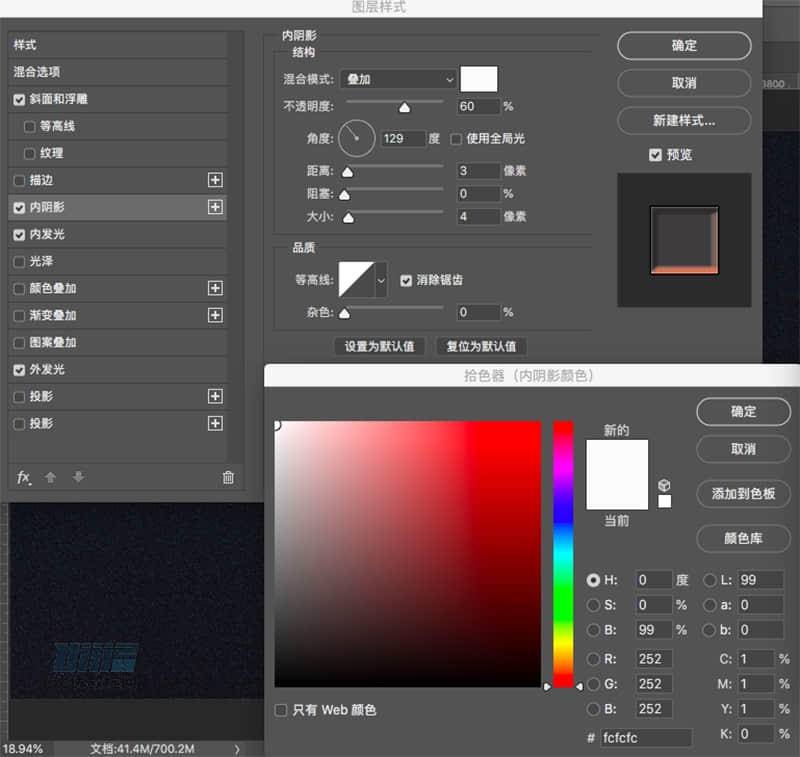Click the move effect up arrow

coord(52,477)
